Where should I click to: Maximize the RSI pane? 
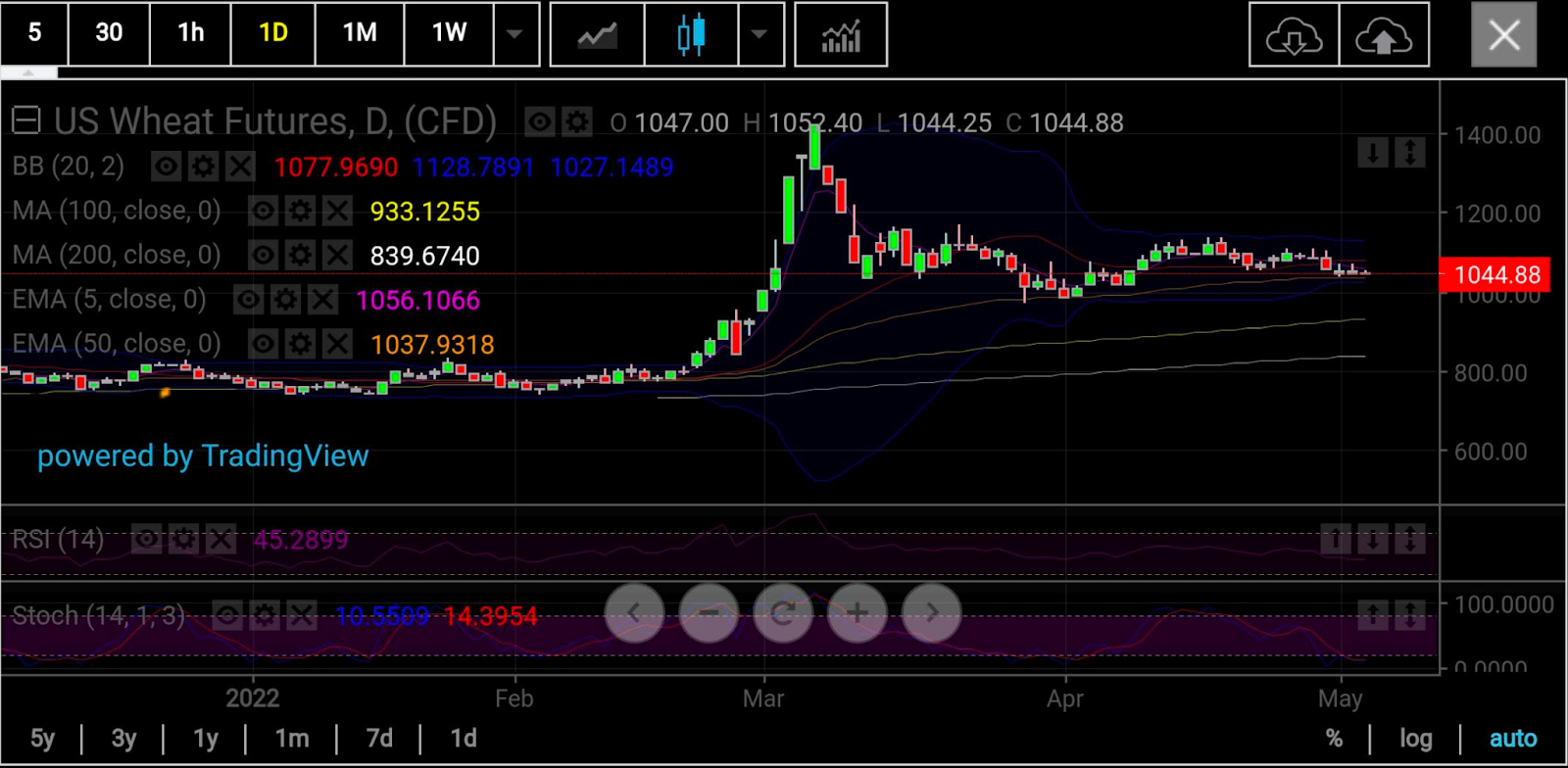1410,539
